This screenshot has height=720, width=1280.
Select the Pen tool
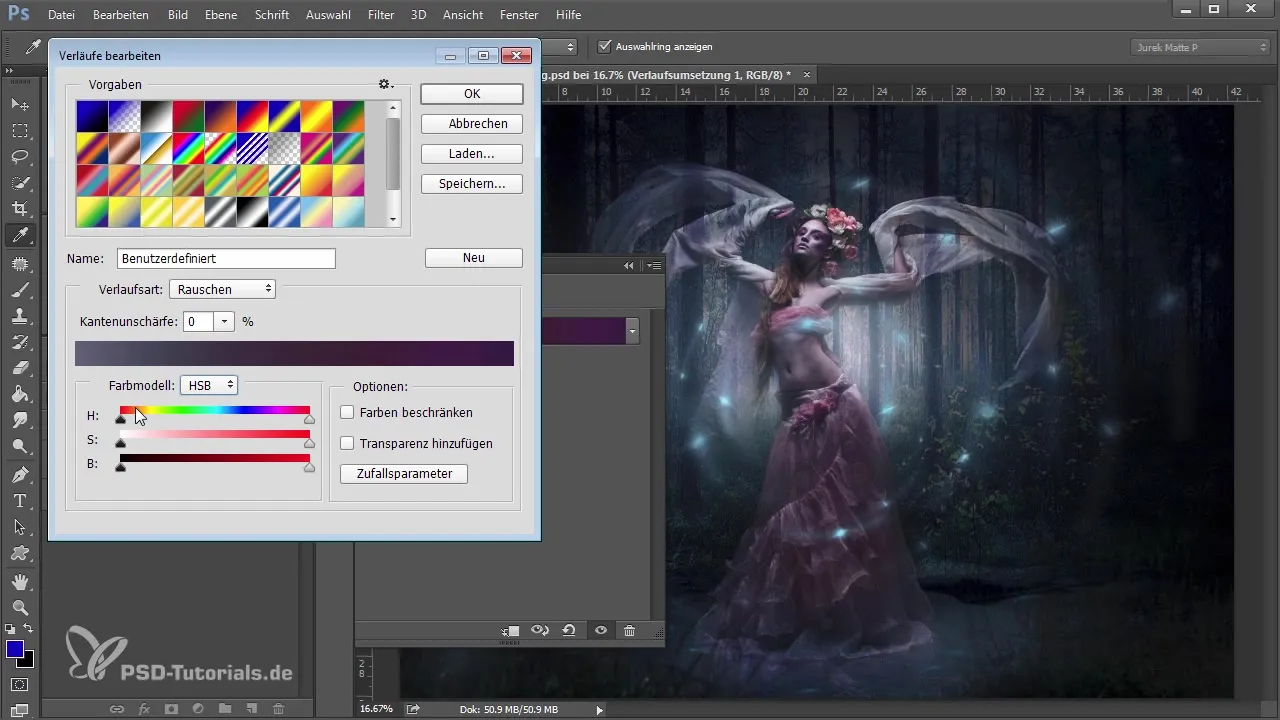point(20,474)
